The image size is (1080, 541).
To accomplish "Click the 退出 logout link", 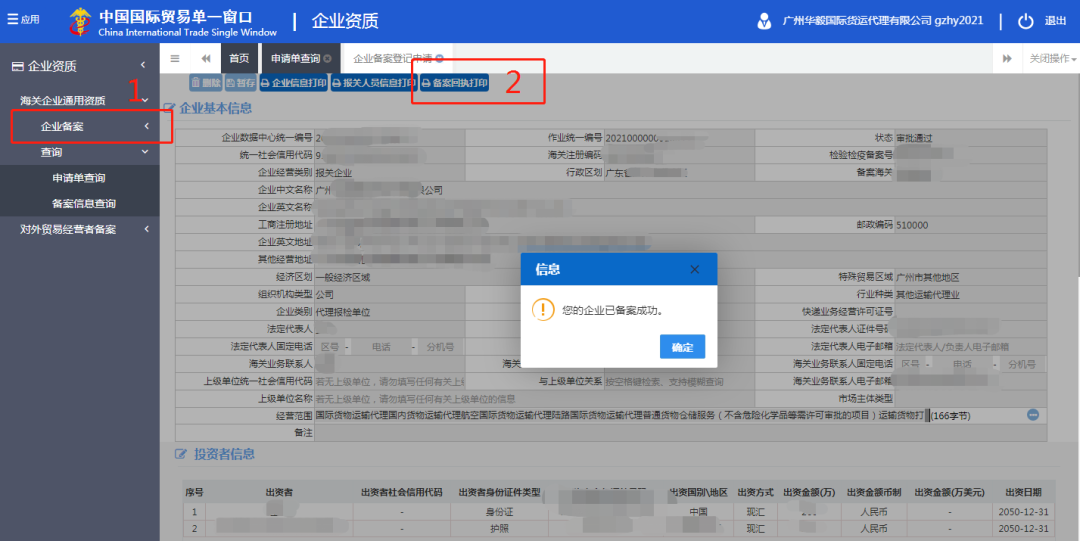I will point(1055,21).
